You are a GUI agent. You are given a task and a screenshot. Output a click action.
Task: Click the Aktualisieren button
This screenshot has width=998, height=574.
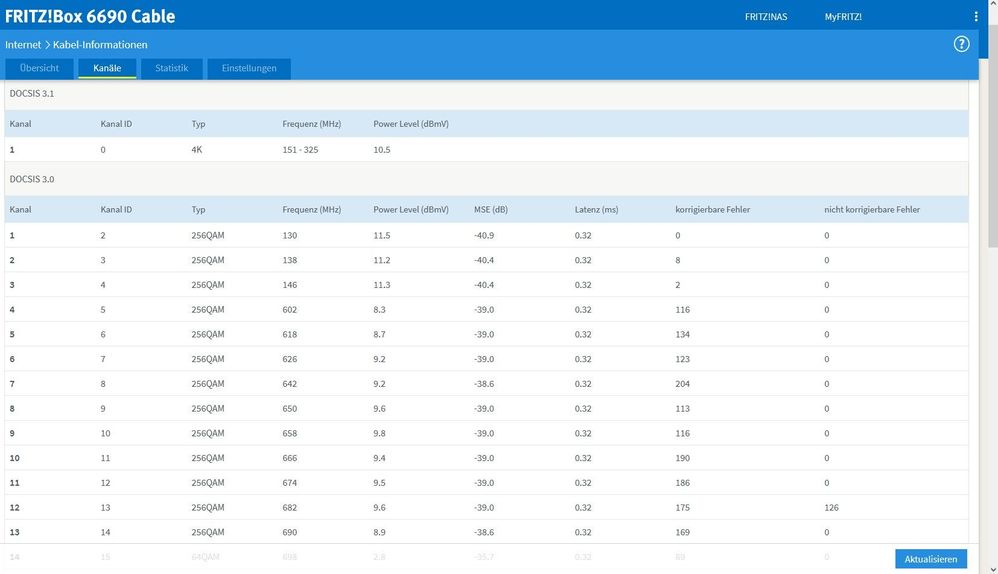click(931, 559)
